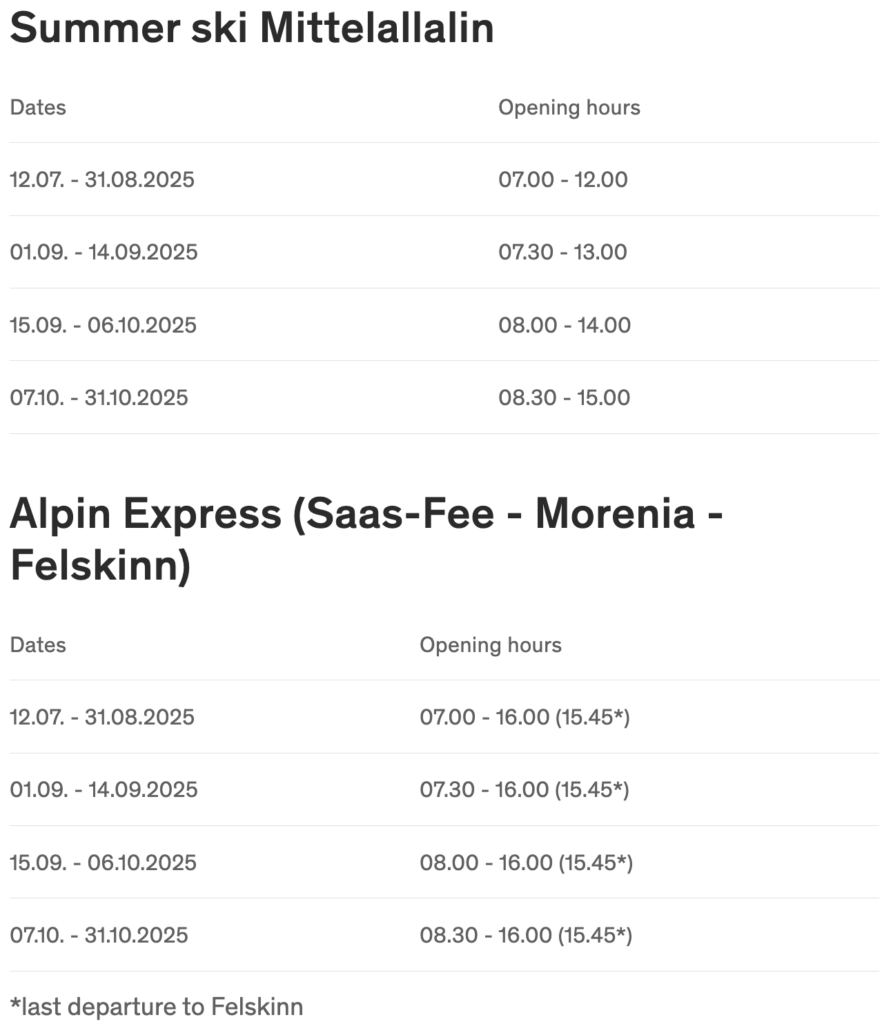Click 12.07. - 31.08.2025 in Summer ski table
This screenshot has width=882, height=1024.
[x=102, y=180]
